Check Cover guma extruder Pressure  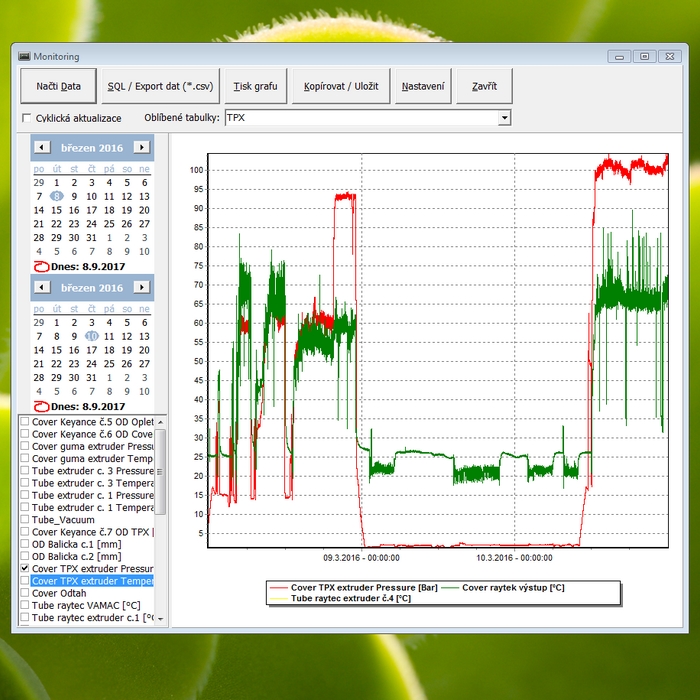point(25,446)
